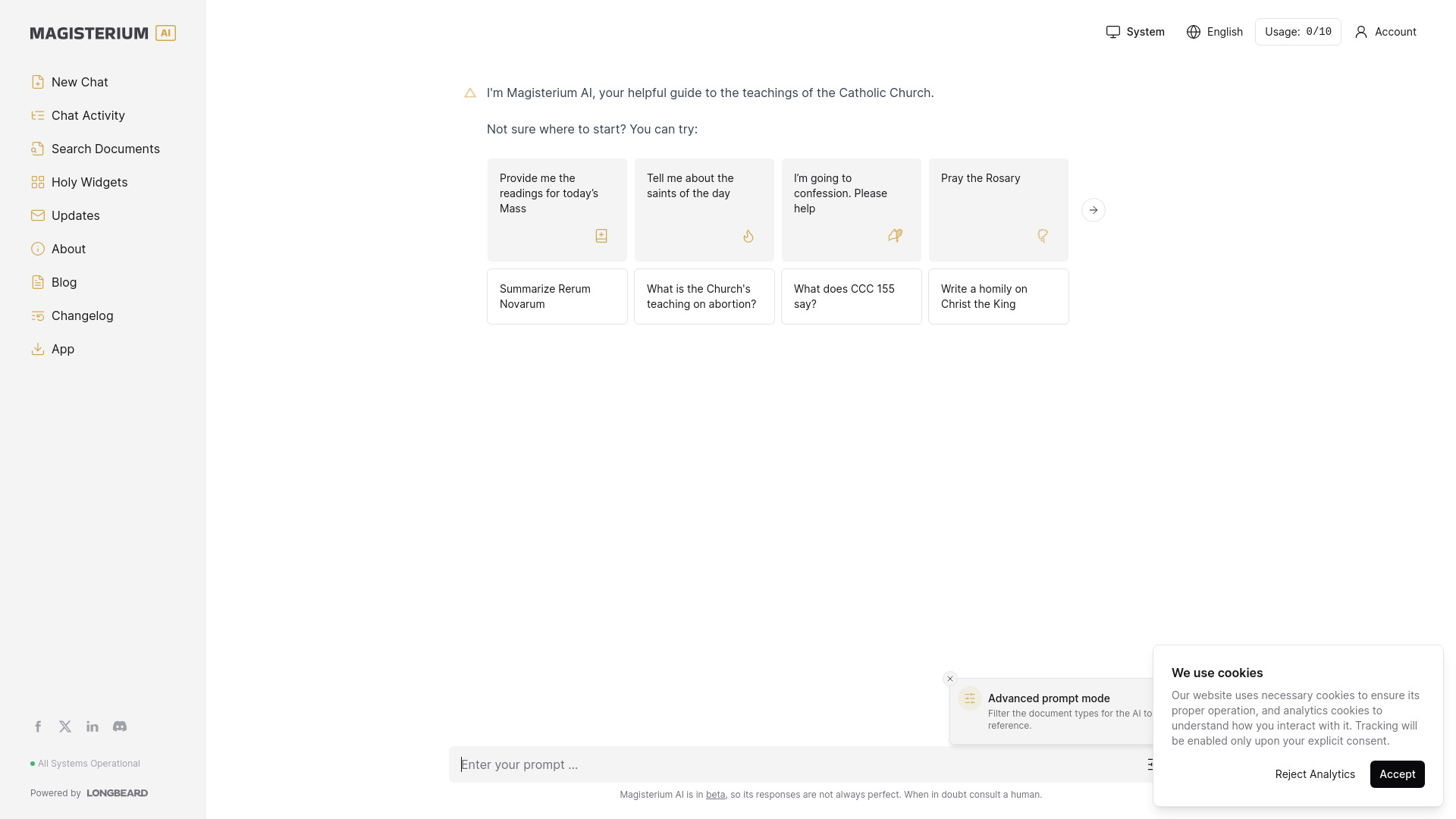Expand prompt input options
Viewport: 1456px width, 819px height.
point(1153,764)
